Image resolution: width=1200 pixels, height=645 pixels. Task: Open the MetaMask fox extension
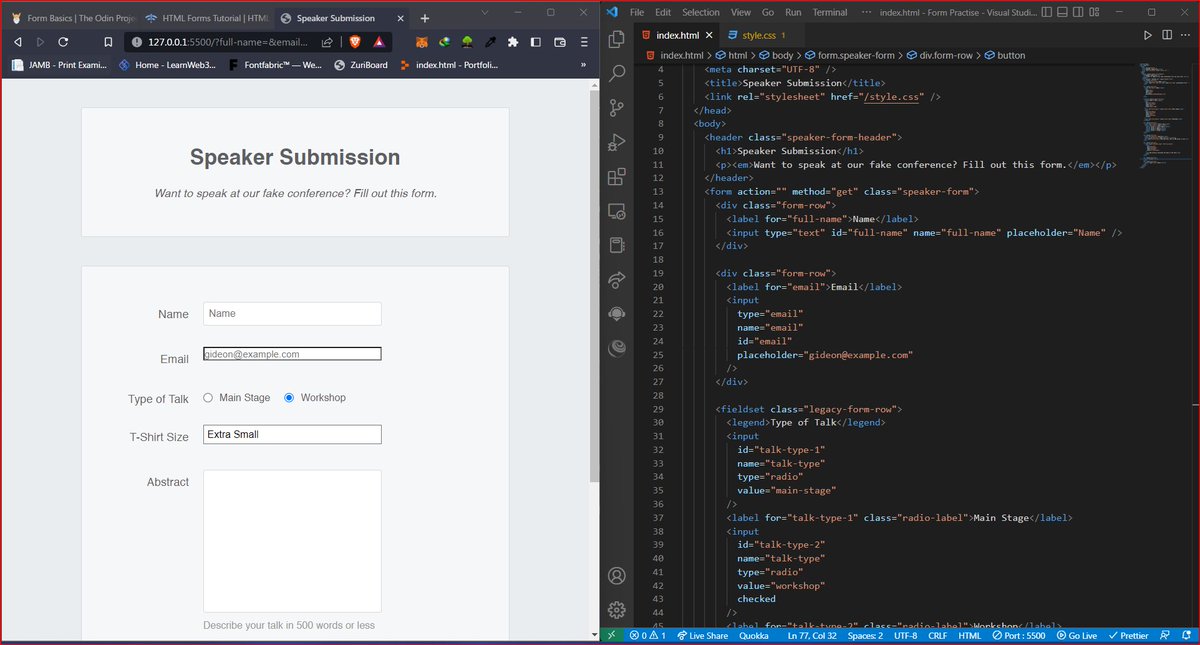[422, 42]
